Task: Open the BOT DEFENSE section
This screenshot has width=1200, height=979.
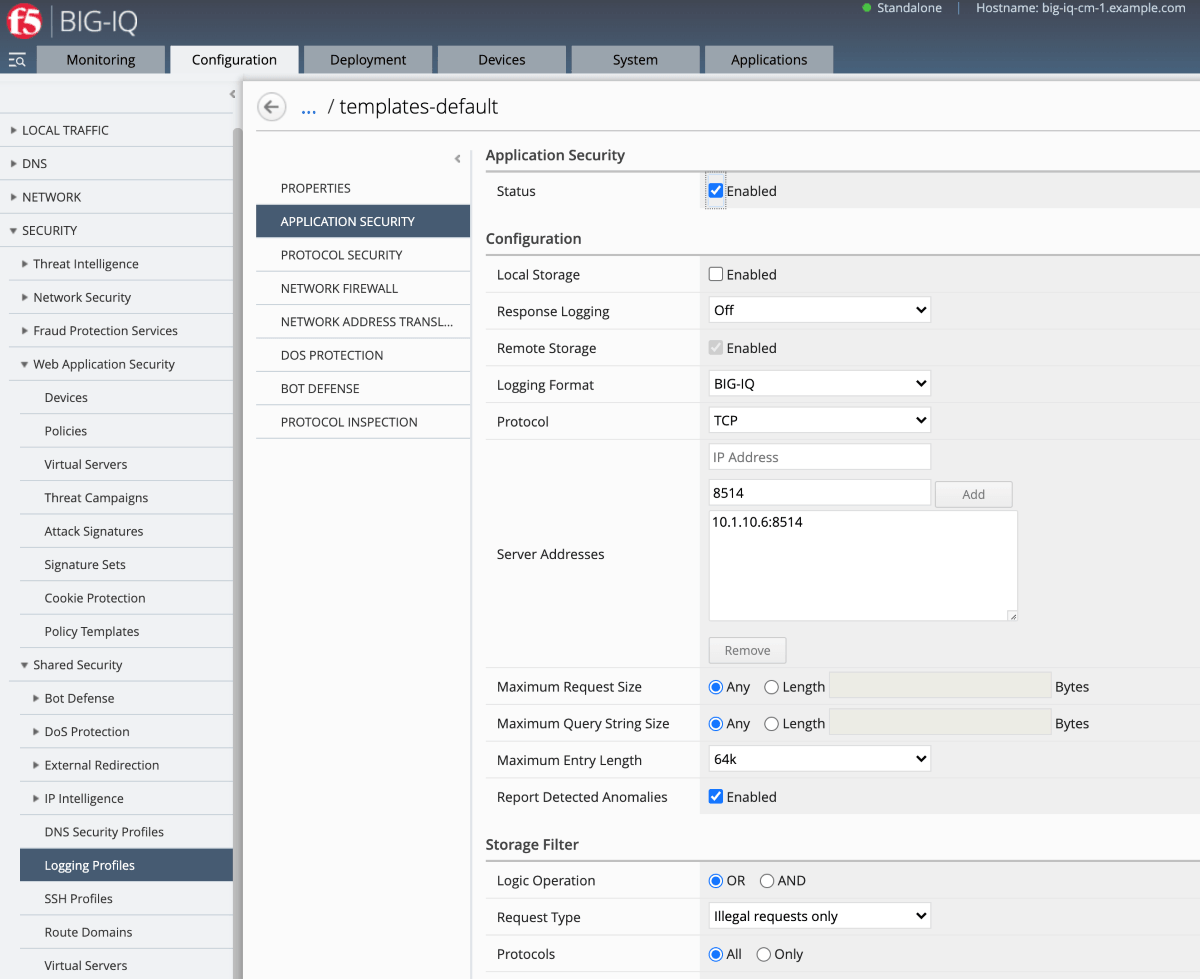Action: tap(363, 388)
